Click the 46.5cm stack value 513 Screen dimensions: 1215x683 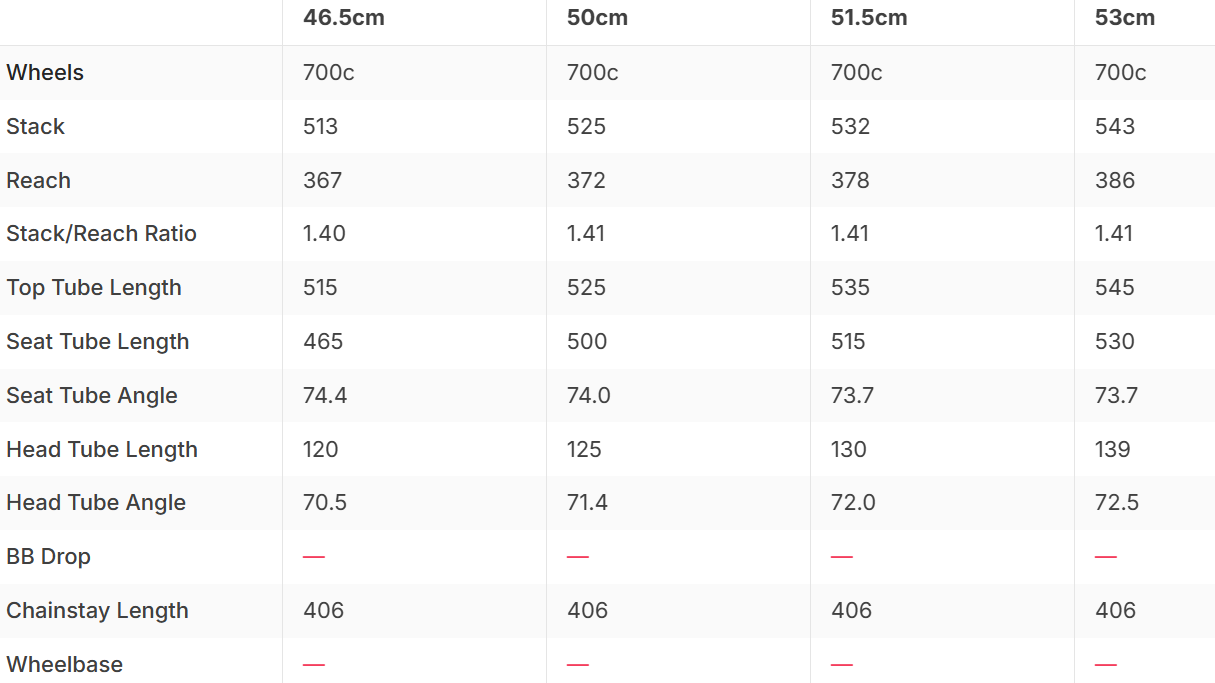[x=321, y=127]
